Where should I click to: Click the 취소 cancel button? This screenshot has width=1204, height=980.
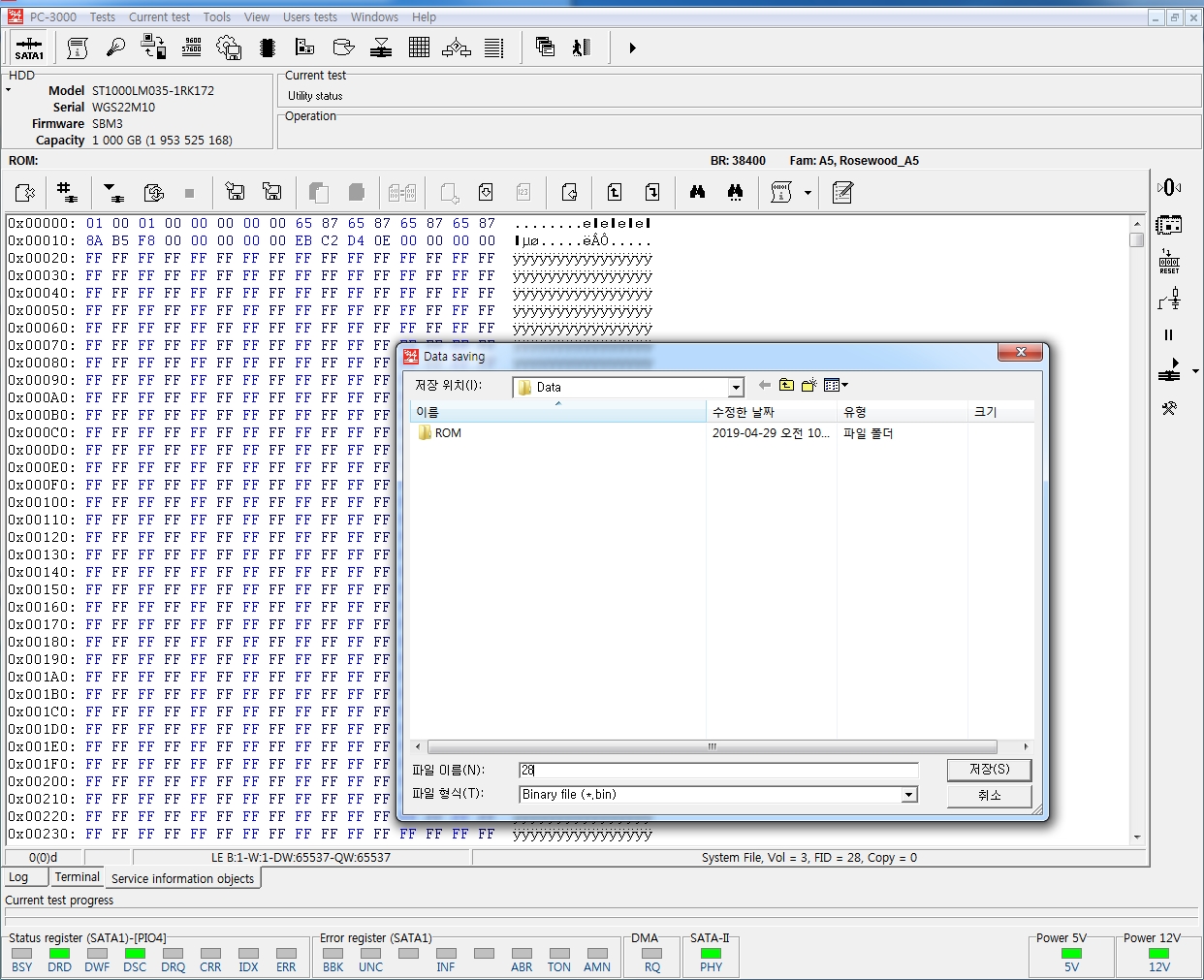[989, 795]
